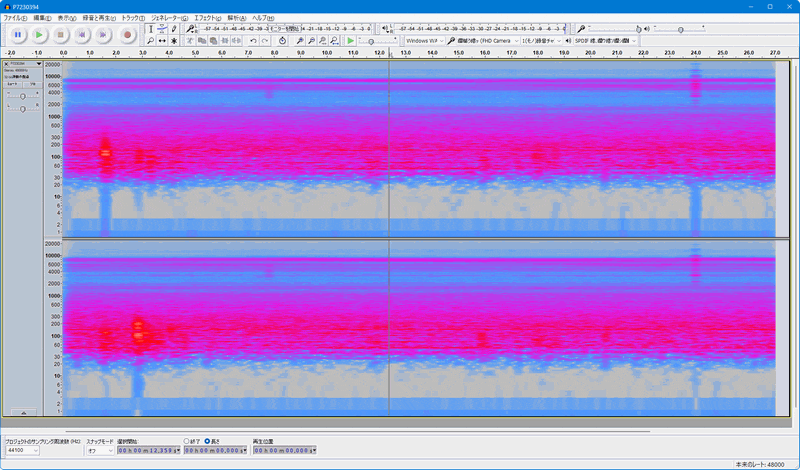Screen dimensions: 800x470
Task: Click the Pause button in transport toolbar
Action: coord(18,35)
